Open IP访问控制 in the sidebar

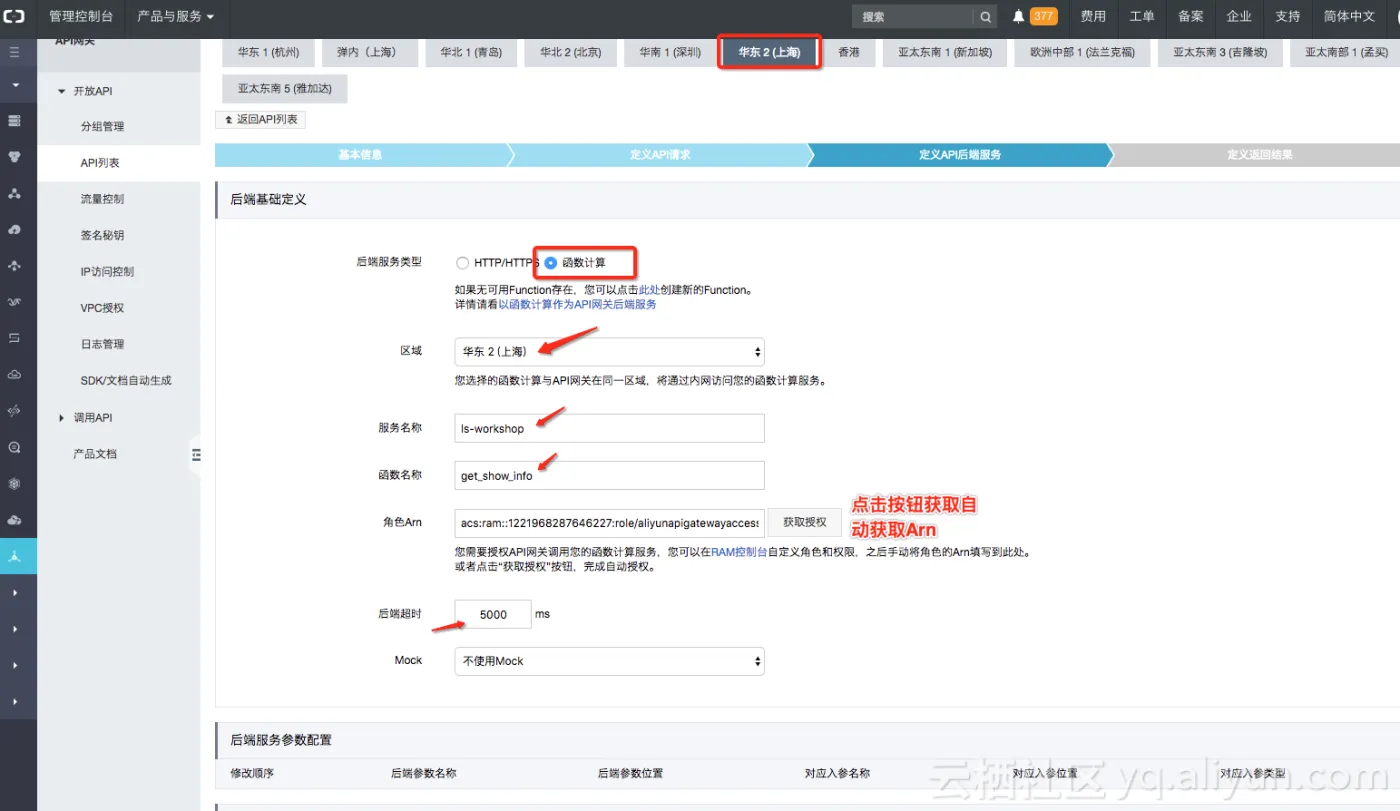pos(107,272)
